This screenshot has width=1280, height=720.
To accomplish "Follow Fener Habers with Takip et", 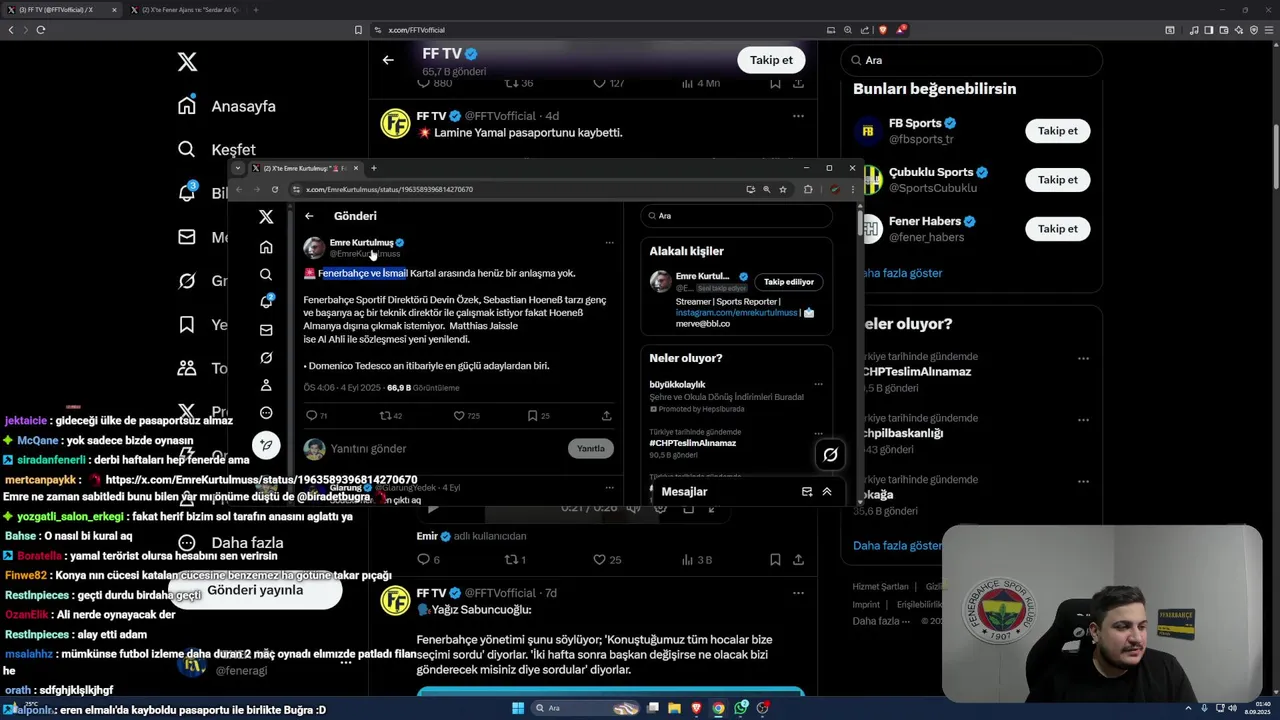I will point(1057,229).
